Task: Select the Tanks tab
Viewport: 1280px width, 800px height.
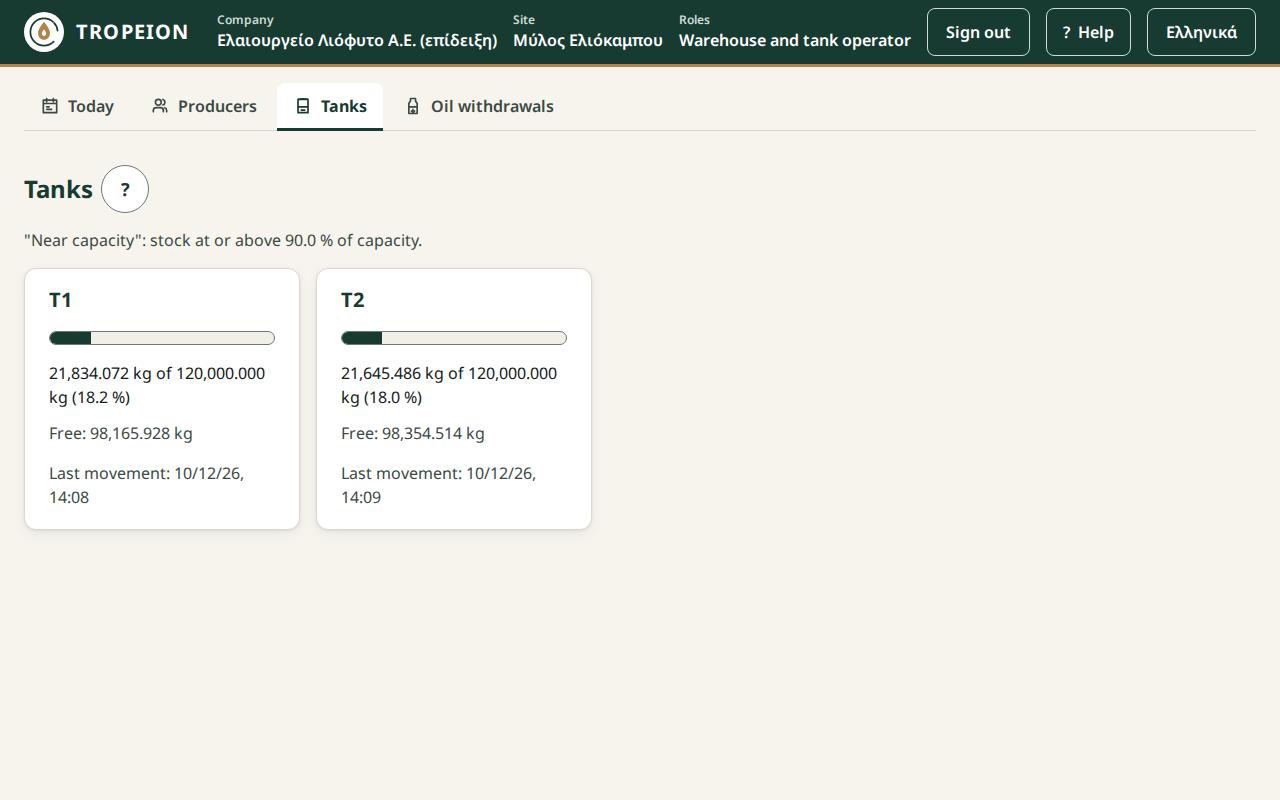Action: (x=330, y=106)
